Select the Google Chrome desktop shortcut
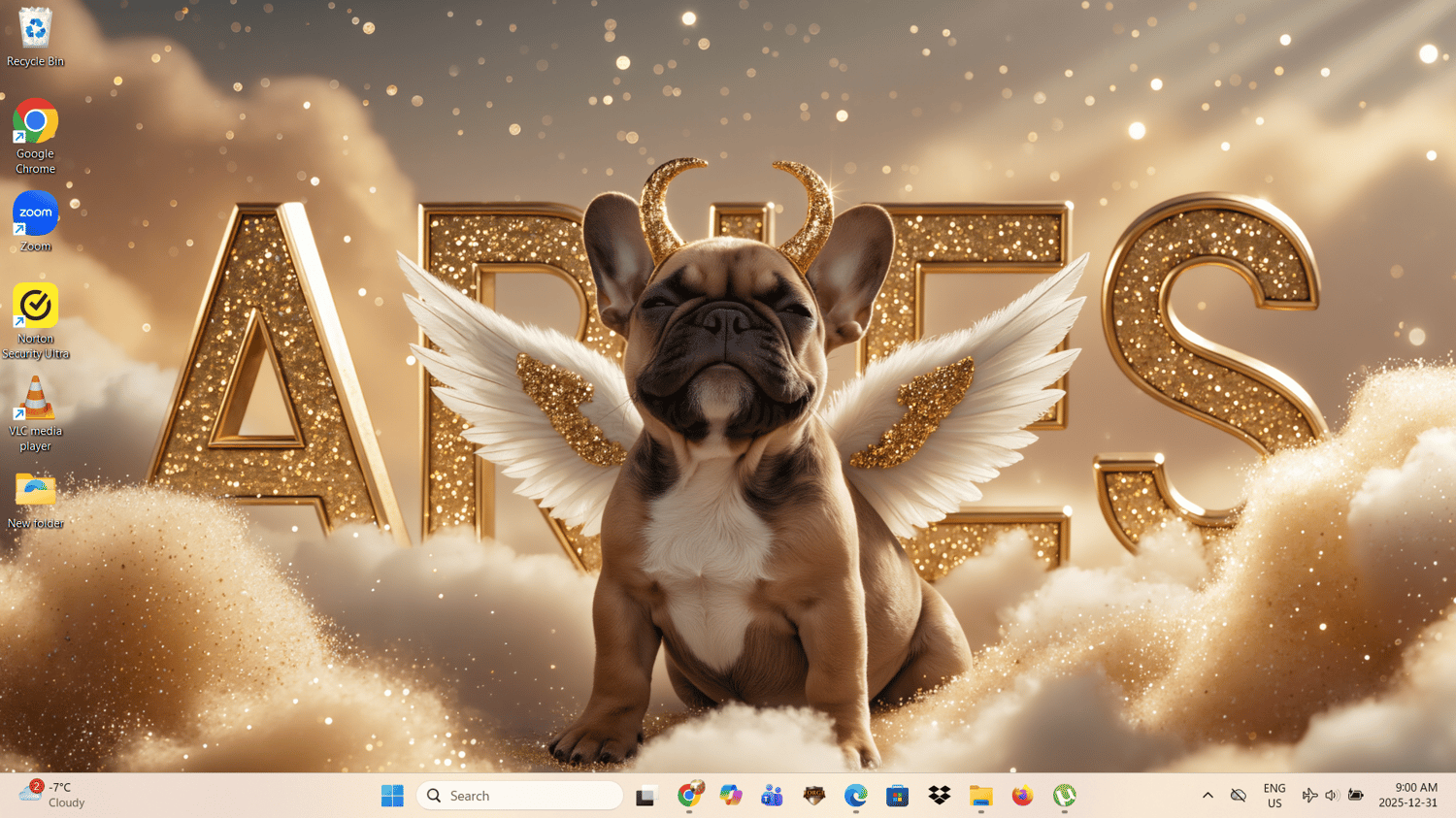The width and height of the screenshot is (1456, 818). coord(35,136)
